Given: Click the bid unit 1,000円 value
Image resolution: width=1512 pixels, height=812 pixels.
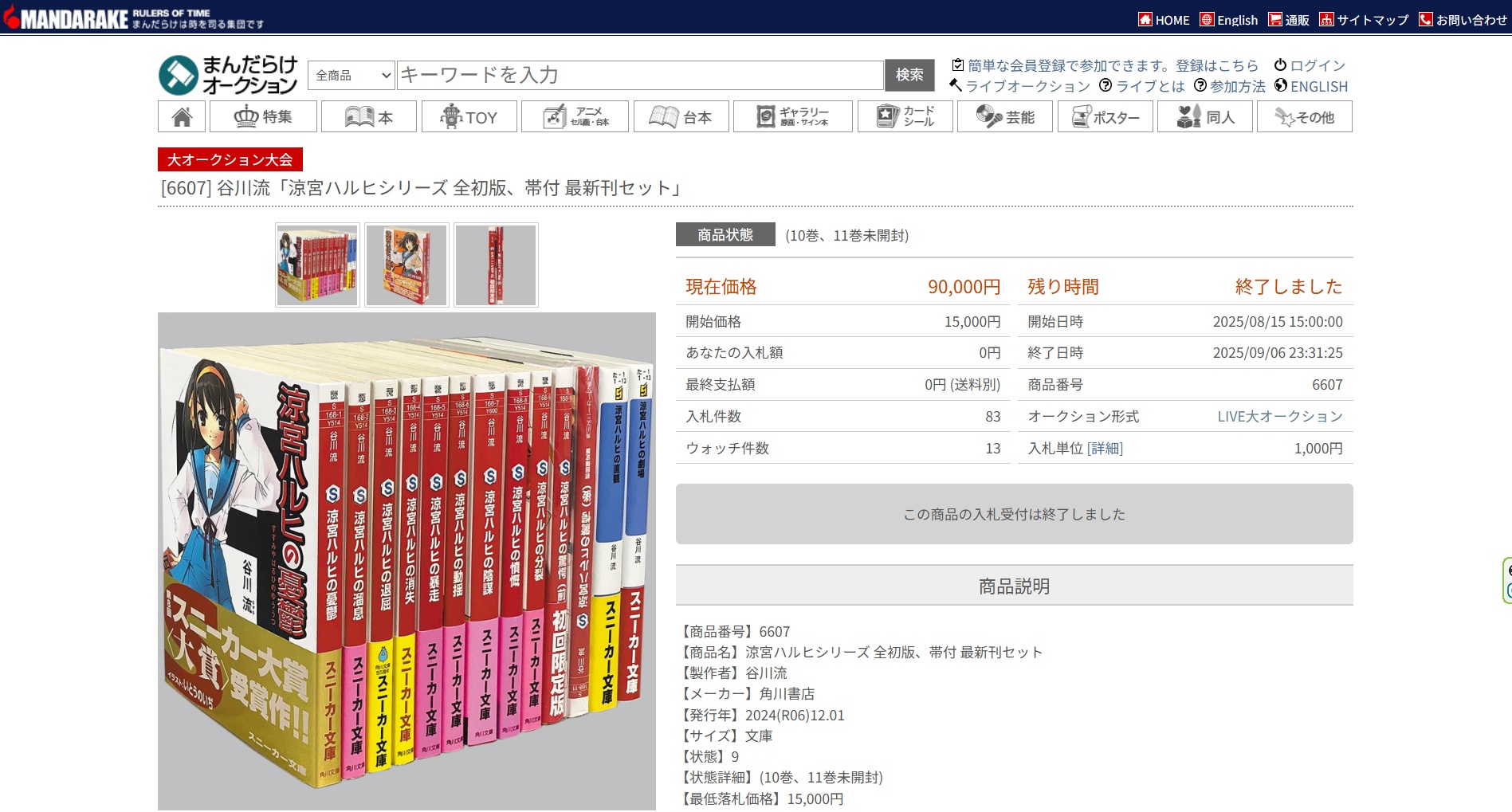Looking at the screenshot, I should click(1318, 448).
